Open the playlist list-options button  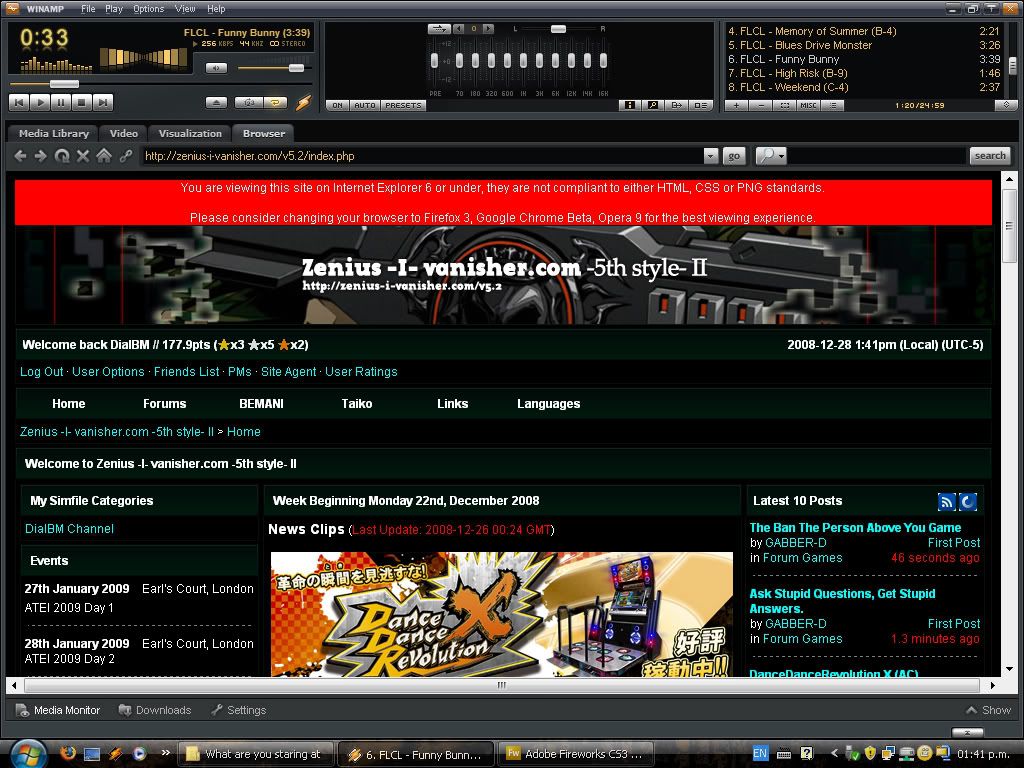[833, 105]
